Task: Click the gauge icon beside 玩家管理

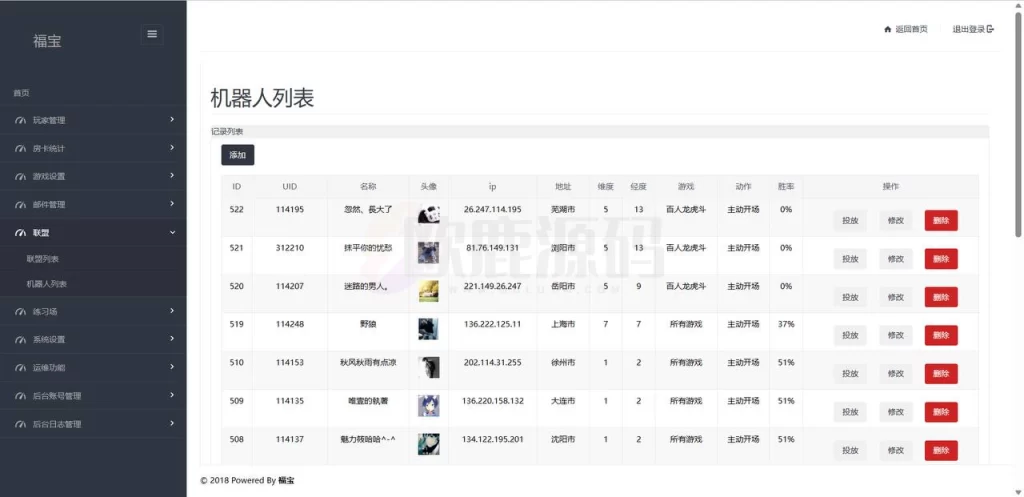Action: [x=21, y=121]
